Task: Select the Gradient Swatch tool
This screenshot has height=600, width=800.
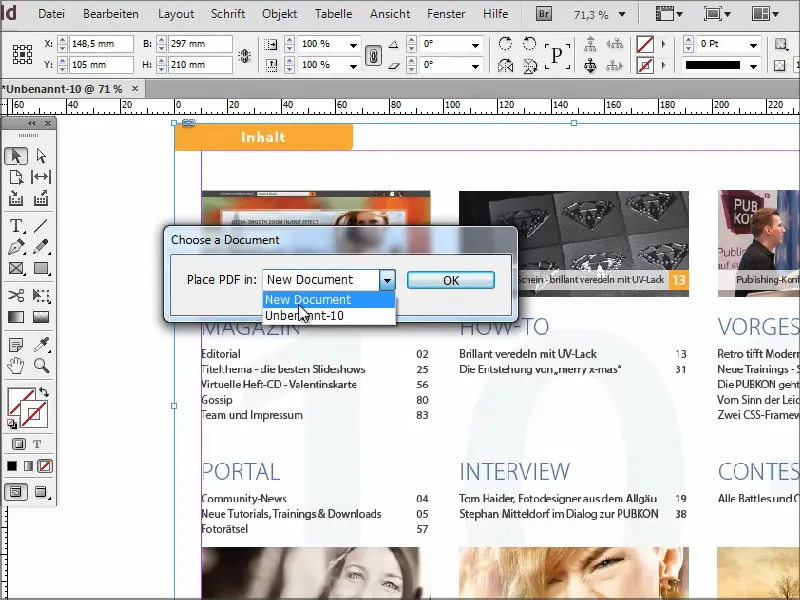Action: click(16, 316)
